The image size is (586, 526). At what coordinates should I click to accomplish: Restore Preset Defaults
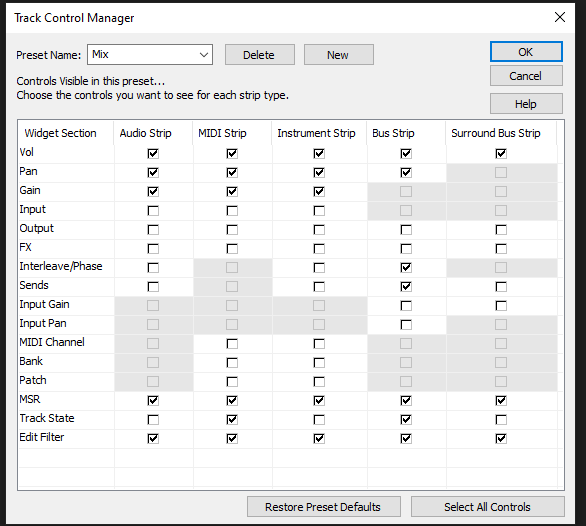tap(323, 507)
